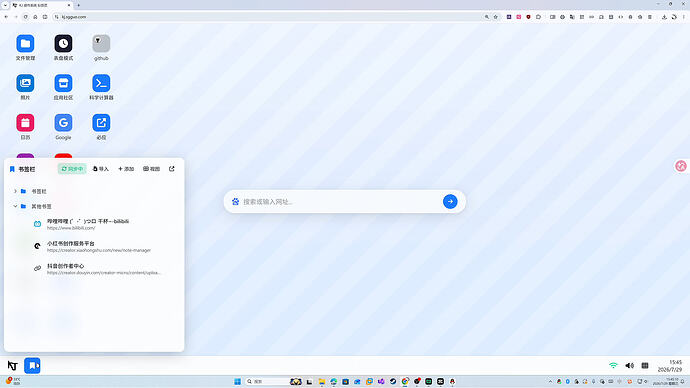
Task: Open the Windows Start button
Action: (x=238, y=381)
